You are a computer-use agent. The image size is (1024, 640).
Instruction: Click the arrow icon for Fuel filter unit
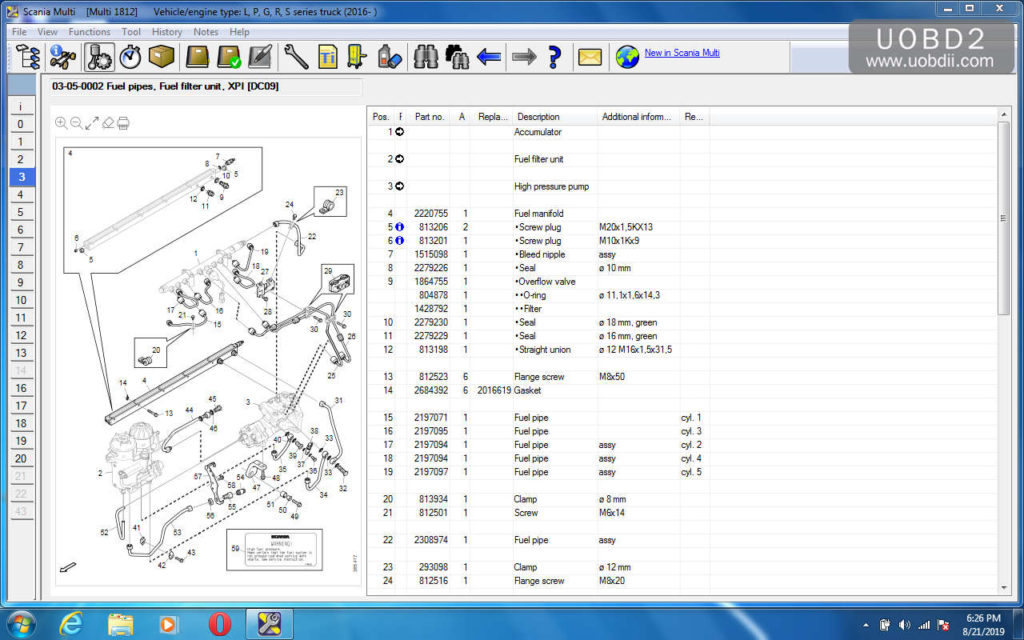click(400, 159)
